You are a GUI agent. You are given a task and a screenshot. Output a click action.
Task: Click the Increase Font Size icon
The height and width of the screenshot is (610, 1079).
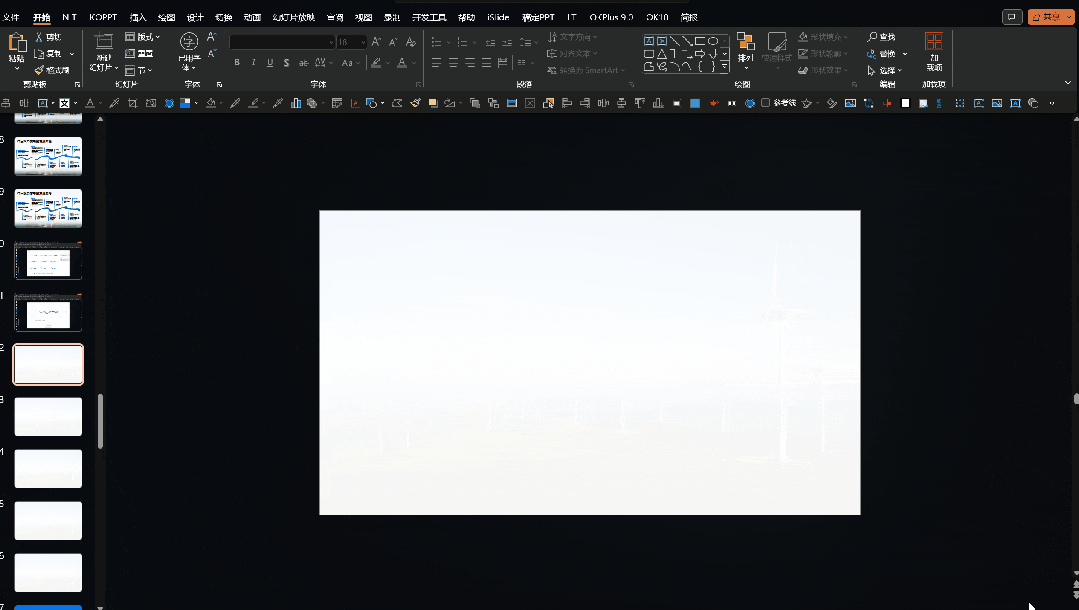point(376,42)
